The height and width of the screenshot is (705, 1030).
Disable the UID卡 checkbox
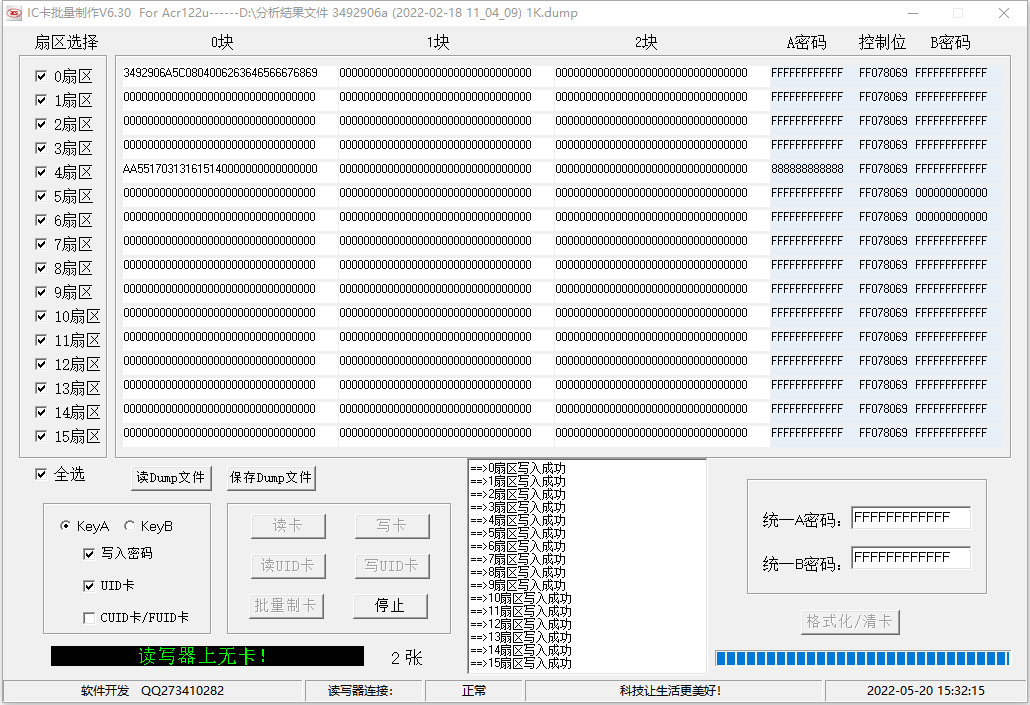(x=90, y=585)
